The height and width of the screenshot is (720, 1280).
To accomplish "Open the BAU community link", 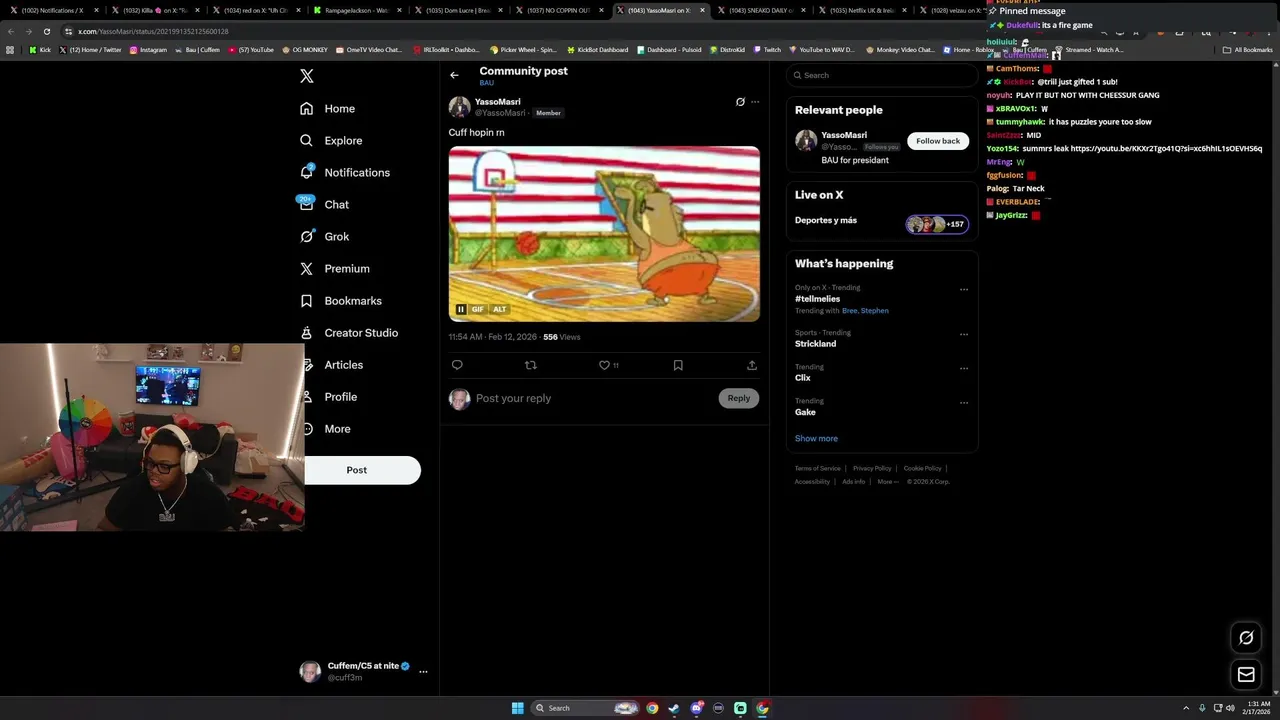I will tap(486, 83).
